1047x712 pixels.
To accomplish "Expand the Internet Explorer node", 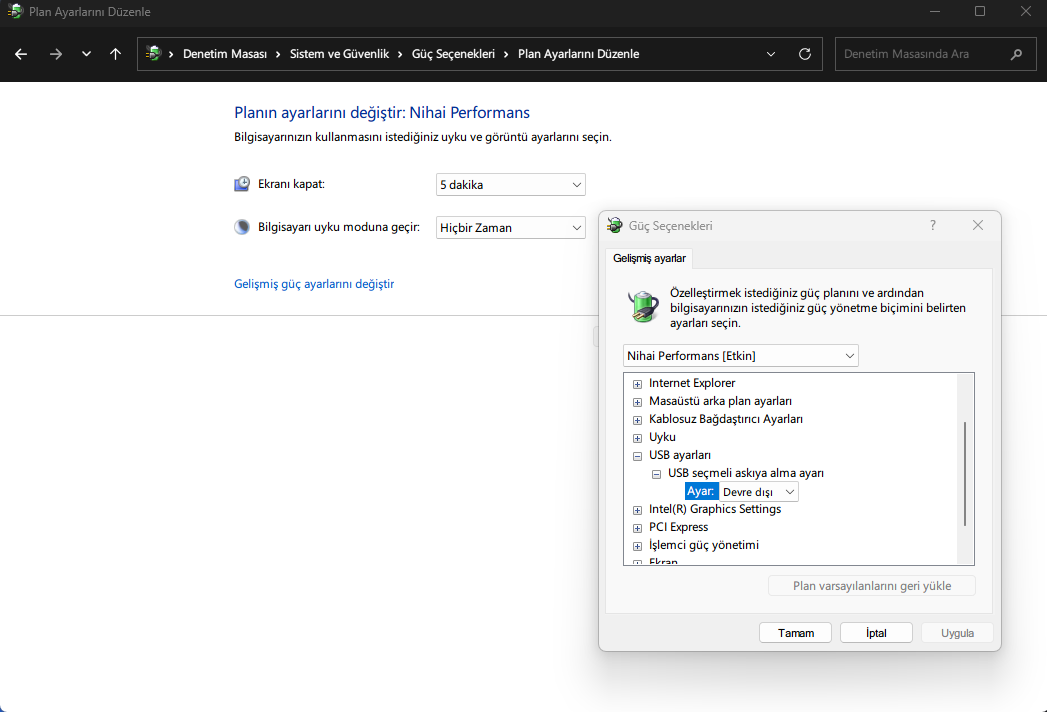I will [x=637, y=384].
